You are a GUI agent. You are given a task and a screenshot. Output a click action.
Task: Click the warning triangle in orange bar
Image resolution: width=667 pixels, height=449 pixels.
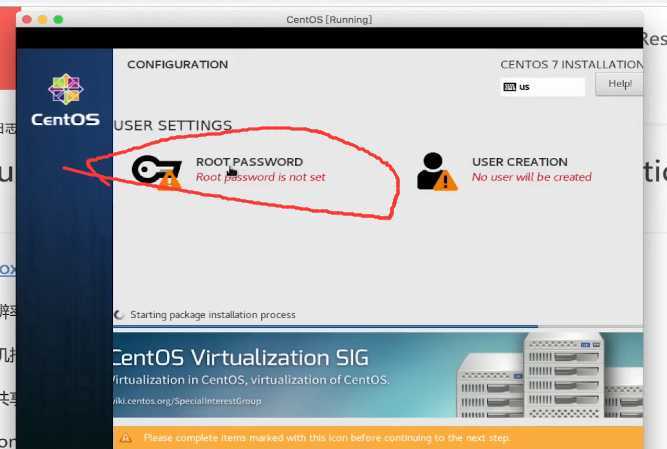pyautogui.click(x=126, y=438)
